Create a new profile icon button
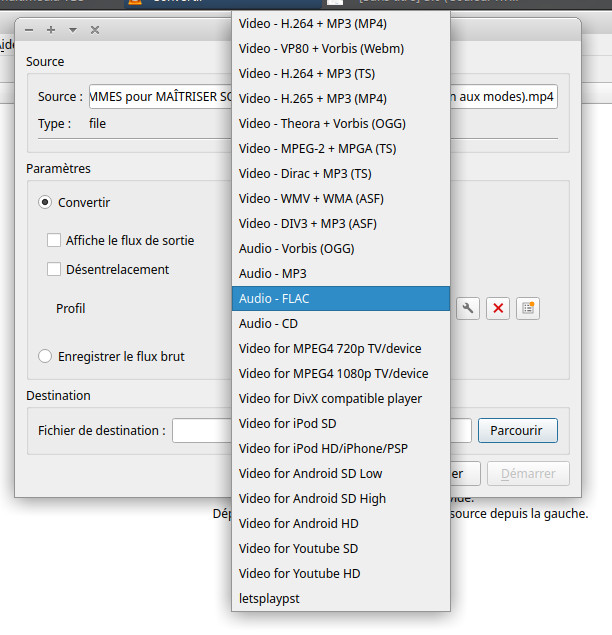 point(528,309)
